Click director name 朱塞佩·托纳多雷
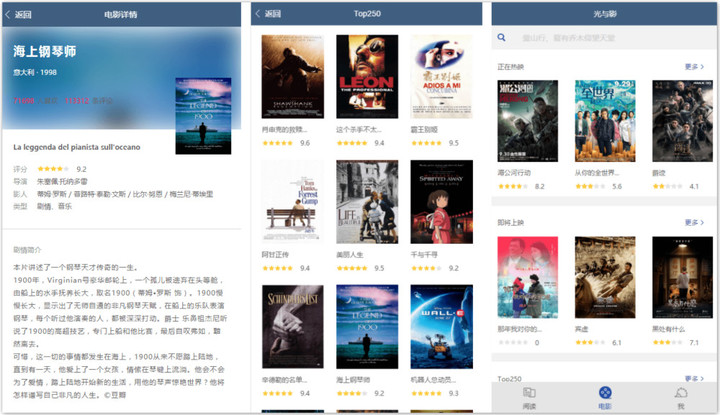 [62, 181]
